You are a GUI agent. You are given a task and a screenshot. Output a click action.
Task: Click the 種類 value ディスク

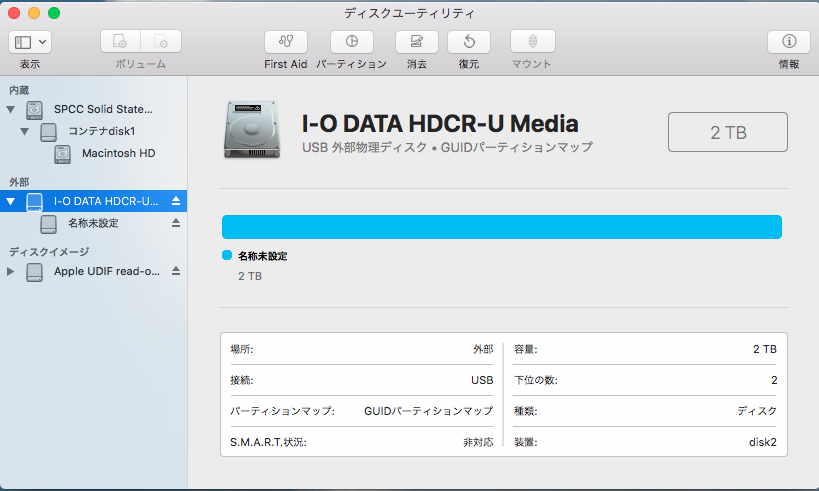pos(757,411)
